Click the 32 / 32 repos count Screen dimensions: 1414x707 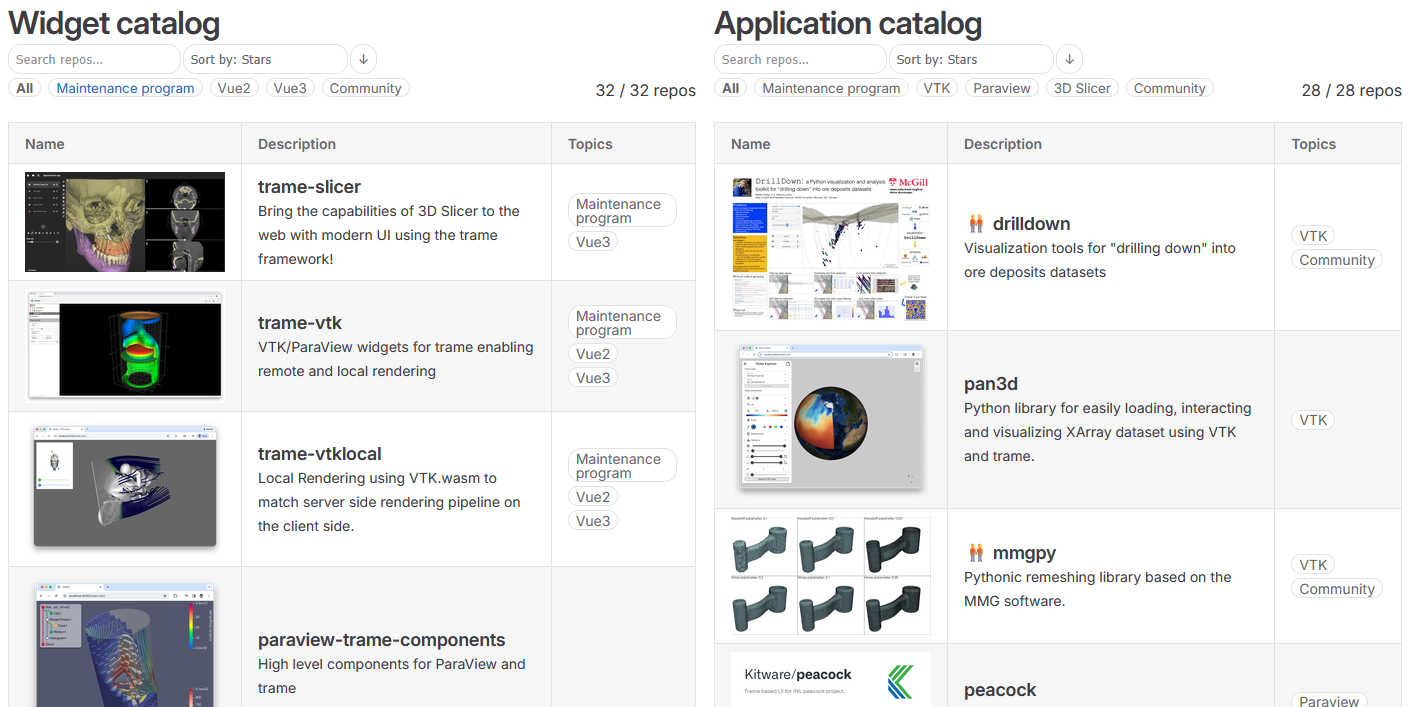[646, 90]
